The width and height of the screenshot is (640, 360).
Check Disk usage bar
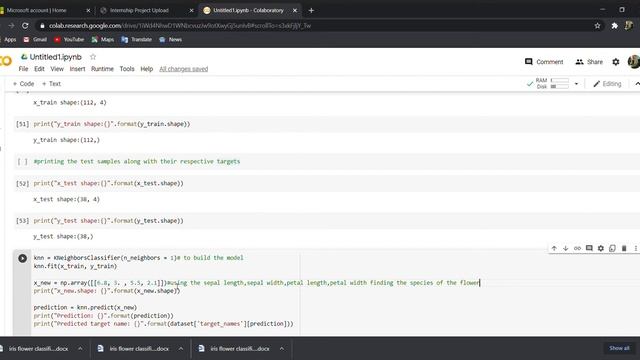point(560,87)
